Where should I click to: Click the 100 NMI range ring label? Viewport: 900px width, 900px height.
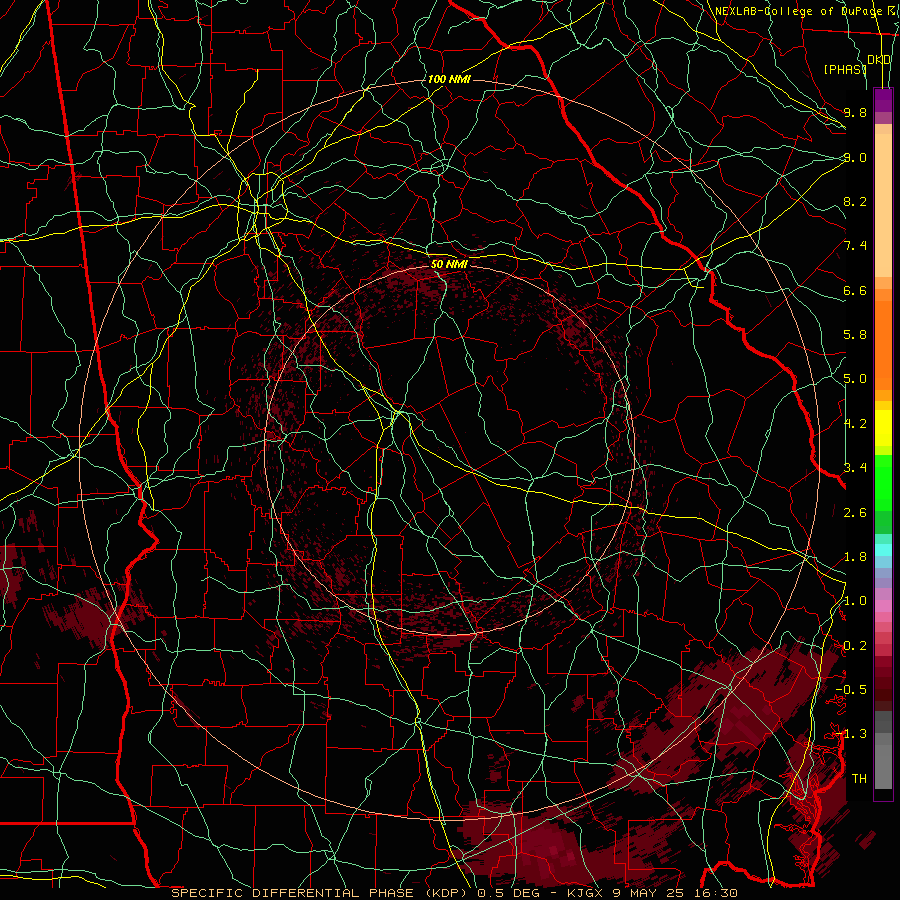click(449, 79)
